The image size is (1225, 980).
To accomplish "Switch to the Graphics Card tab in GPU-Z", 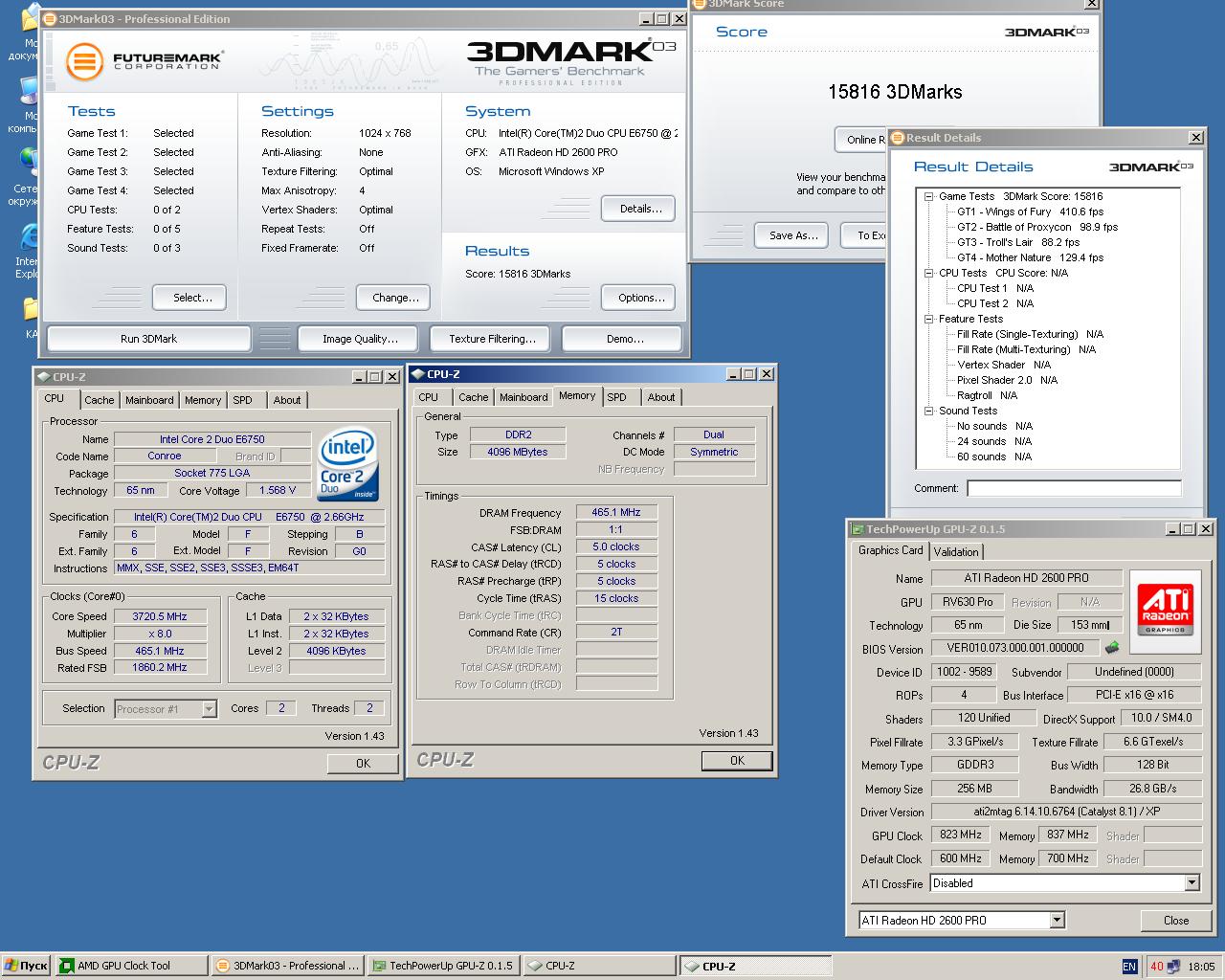I will [890, 550].
